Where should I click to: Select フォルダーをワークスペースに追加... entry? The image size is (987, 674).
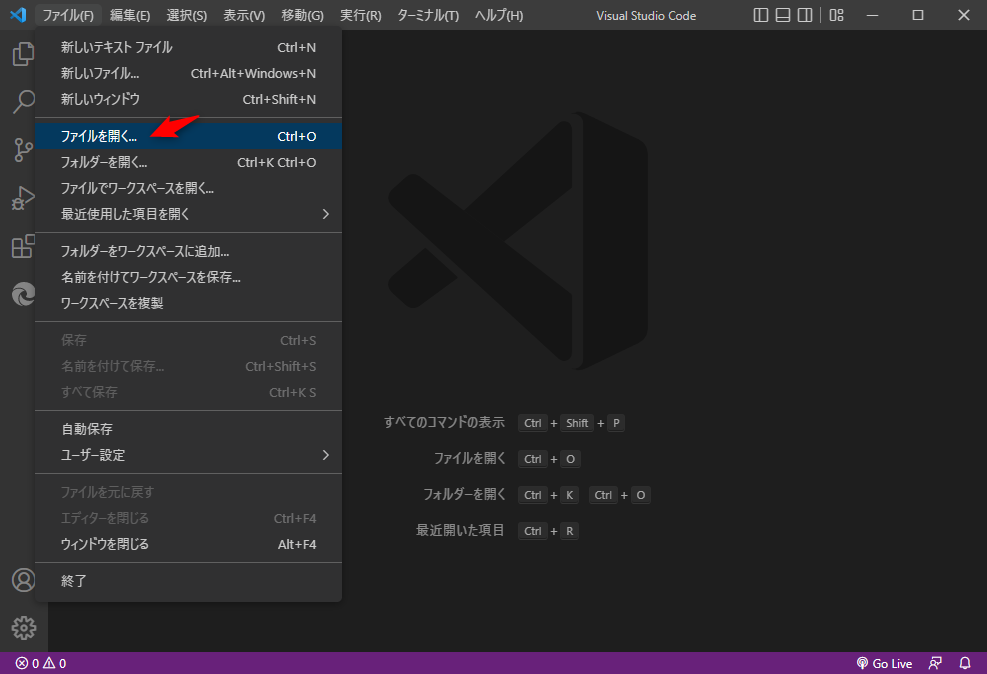(188, 250)
